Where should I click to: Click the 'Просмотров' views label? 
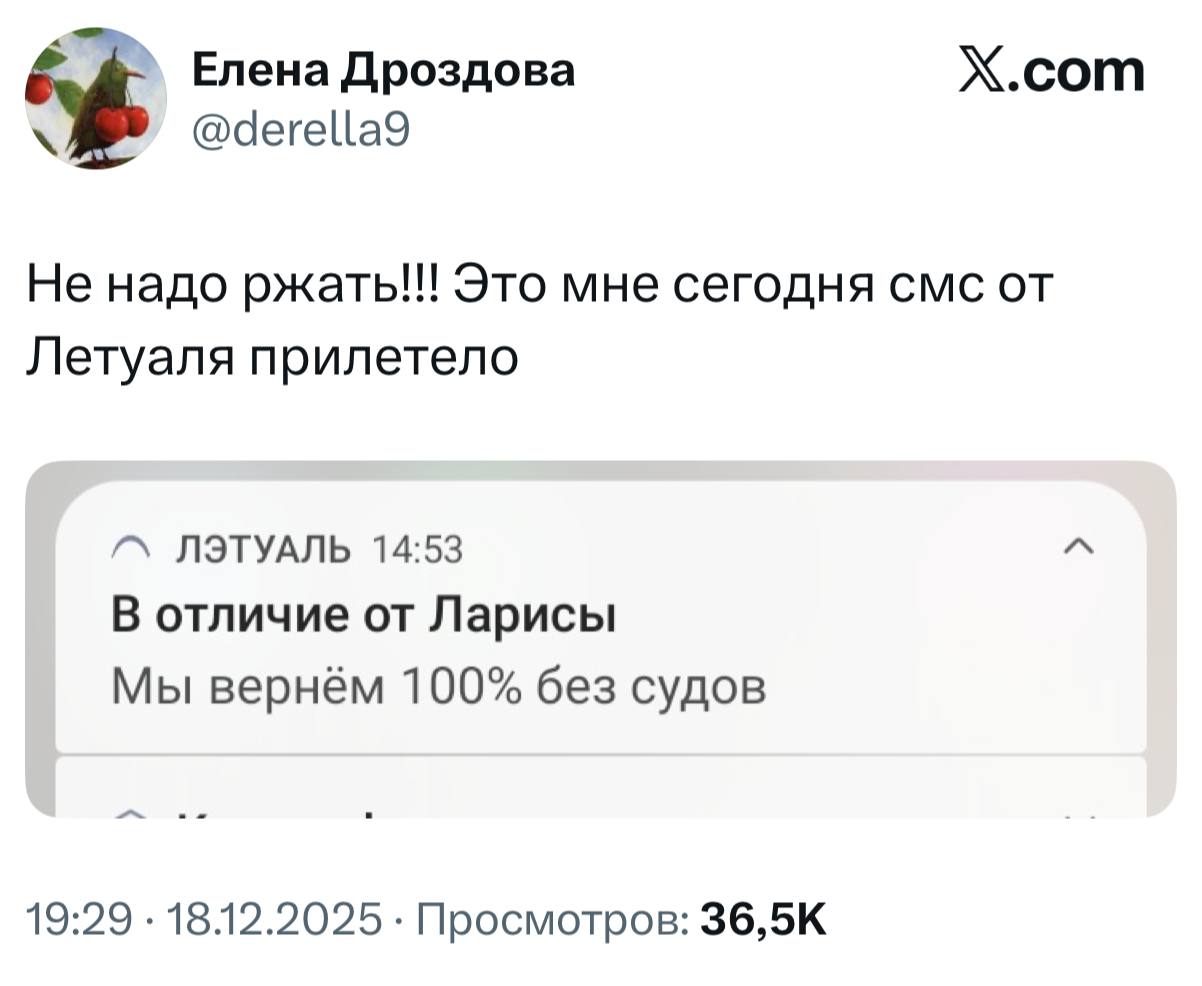pyautogui.click(x=549, y=916)
